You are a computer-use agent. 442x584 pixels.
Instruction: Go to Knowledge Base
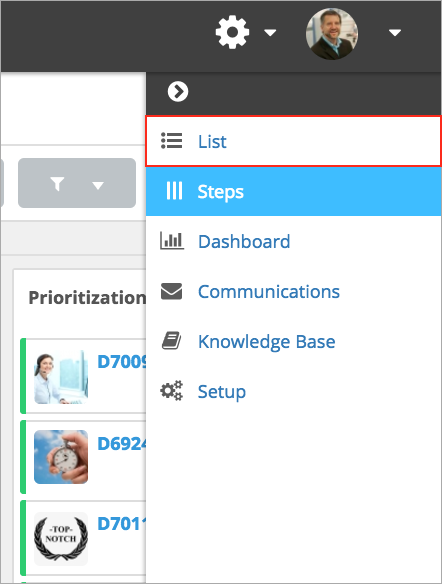(x=293, y=341)
